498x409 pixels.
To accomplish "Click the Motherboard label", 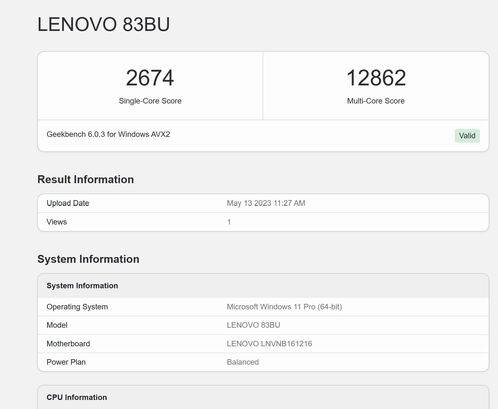I will tap(68, 344).
